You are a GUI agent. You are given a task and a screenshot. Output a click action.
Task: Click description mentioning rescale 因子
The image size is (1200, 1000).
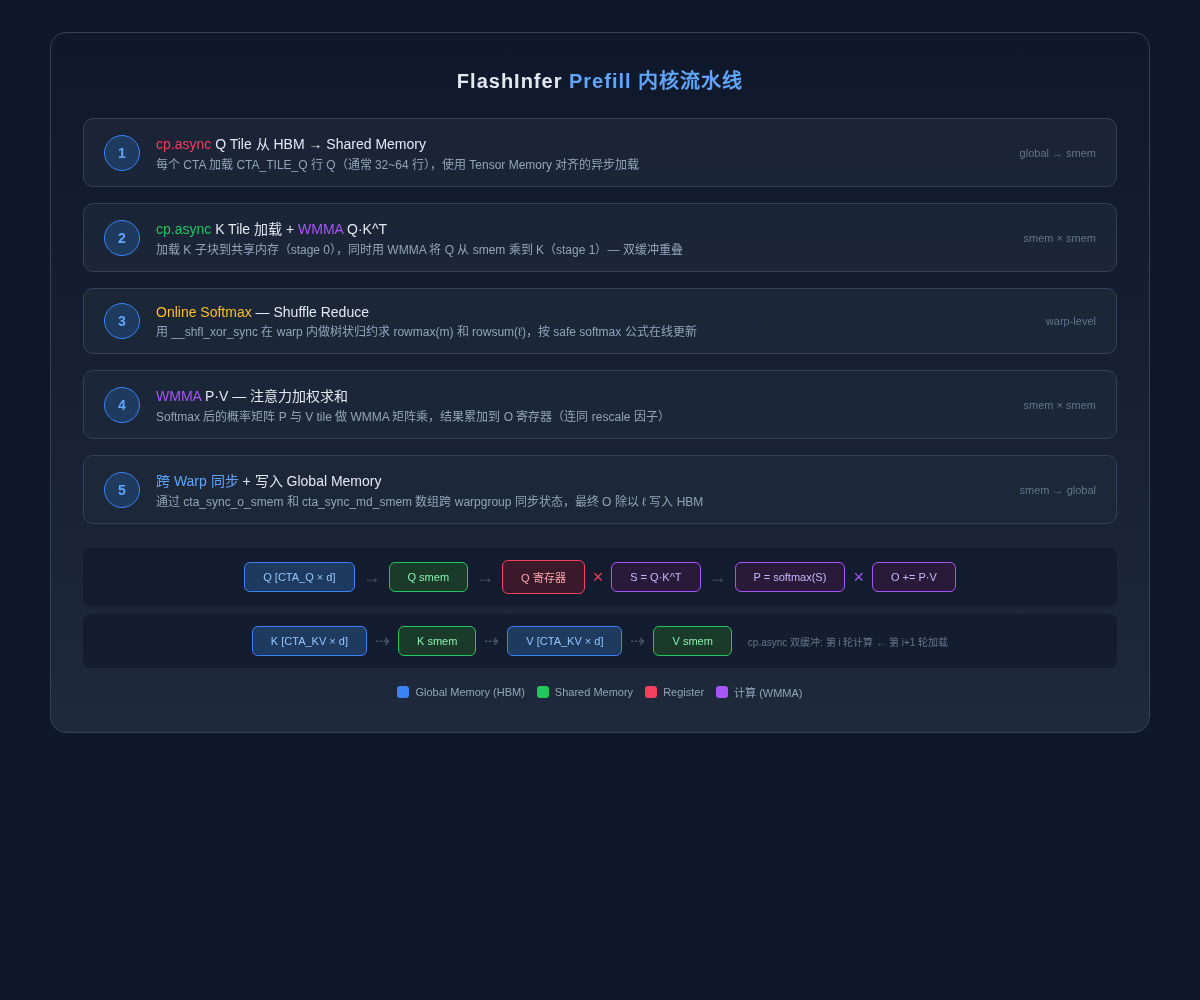pos(413,417)
